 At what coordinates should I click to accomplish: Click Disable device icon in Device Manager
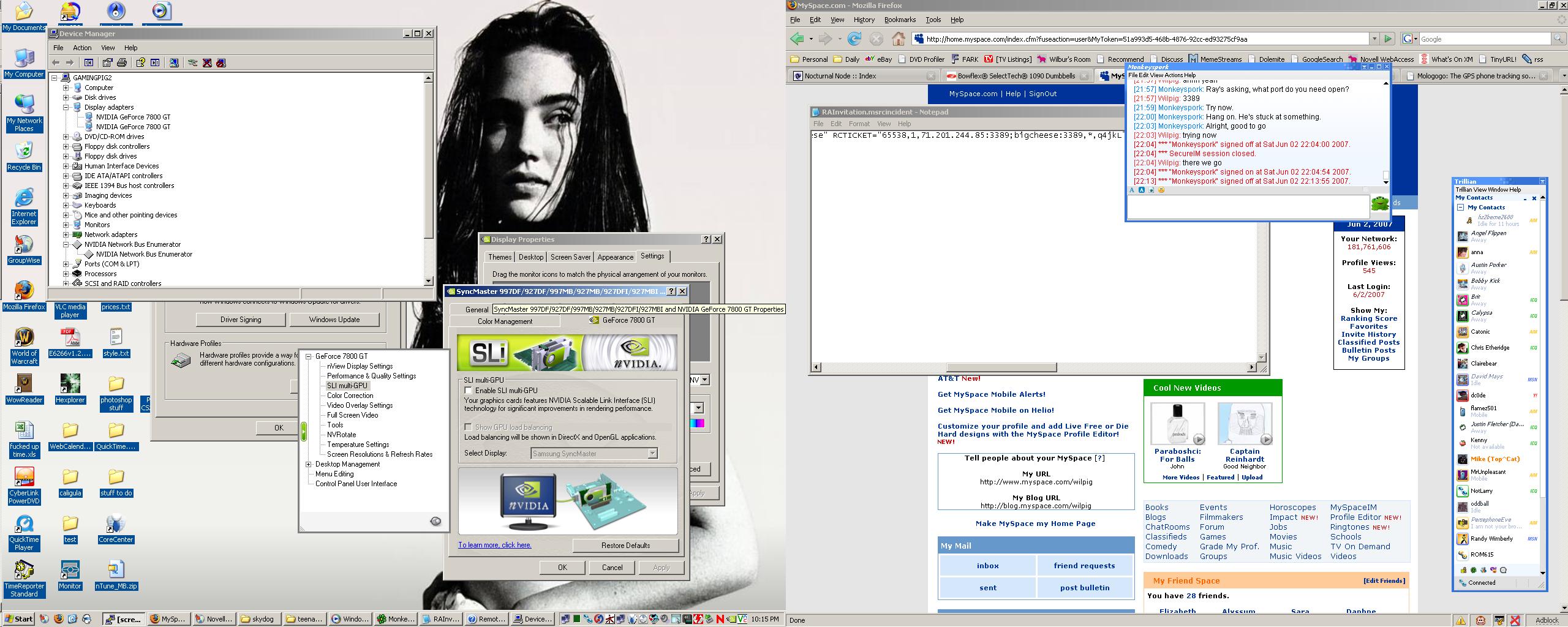pyautogui.click(x=221, y=62)
